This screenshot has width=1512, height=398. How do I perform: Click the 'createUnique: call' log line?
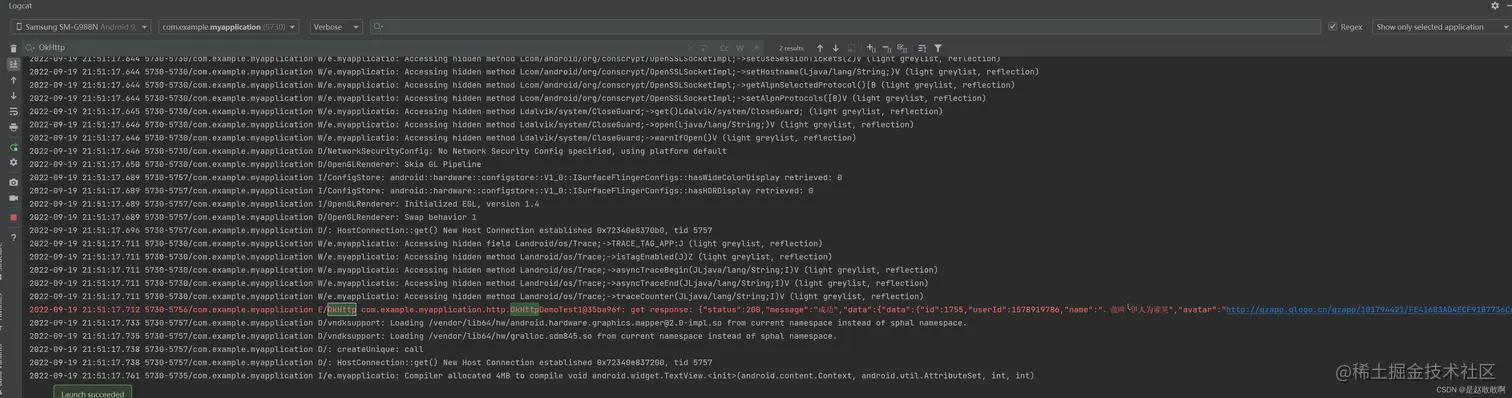pyautogui.click(x=226, y=349)
